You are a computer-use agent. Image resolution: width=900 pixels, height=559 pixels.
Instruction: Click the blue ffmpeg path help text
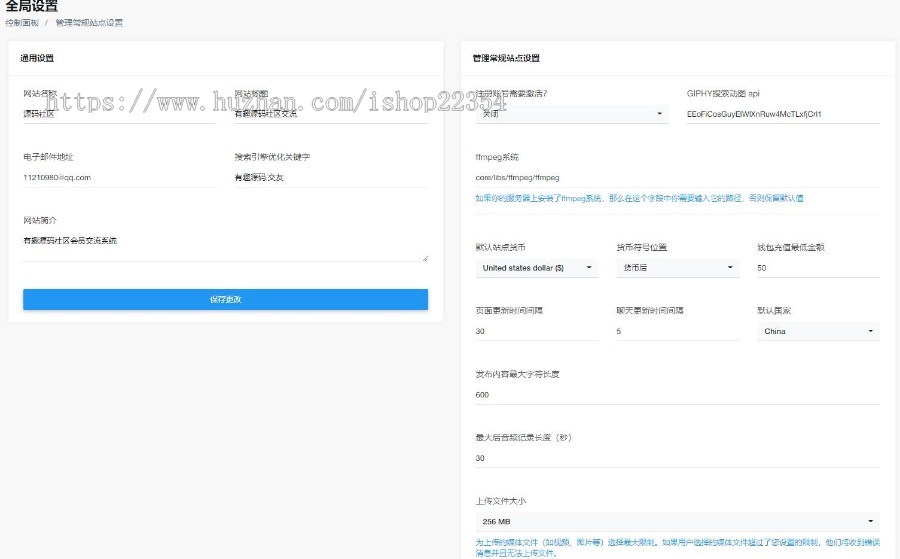(x=639, y=198)
